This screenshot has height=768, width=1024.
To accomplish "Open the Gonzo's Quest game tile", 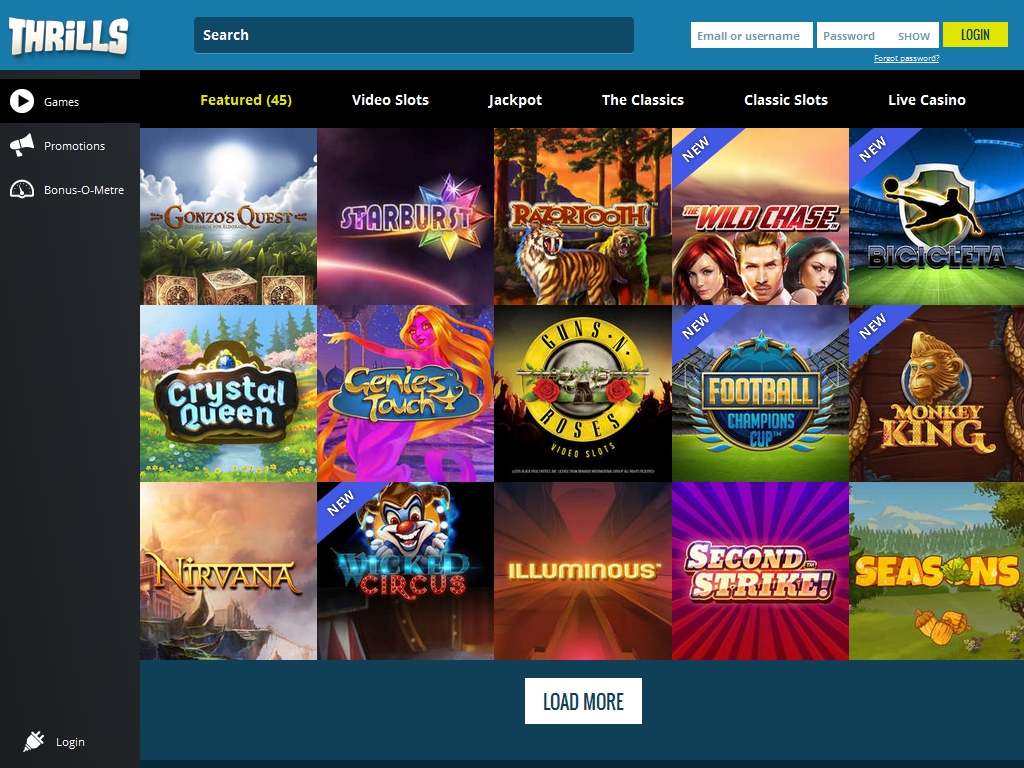I will click(229, 216).
